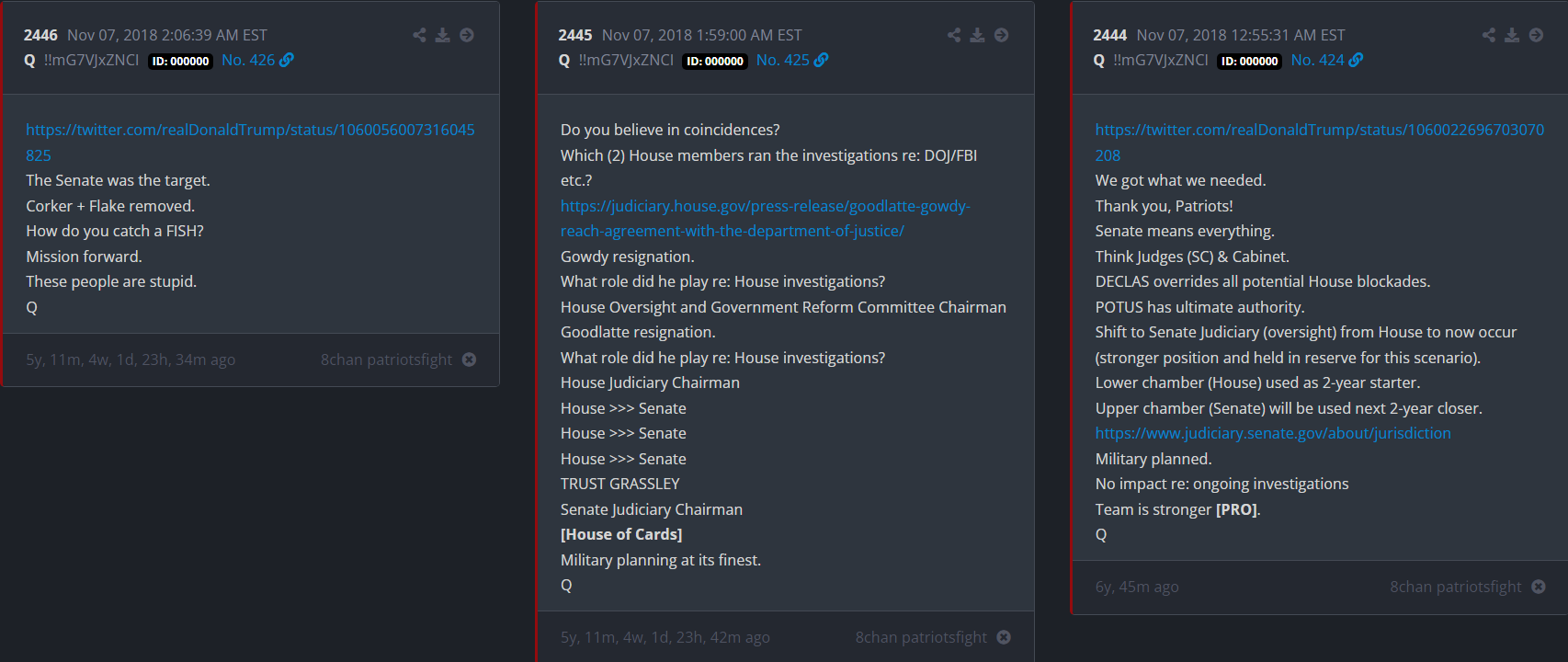Click circled X icon in post 2445 footer
Screen dimensions: 1568x662
click(x=1004, y=637)
